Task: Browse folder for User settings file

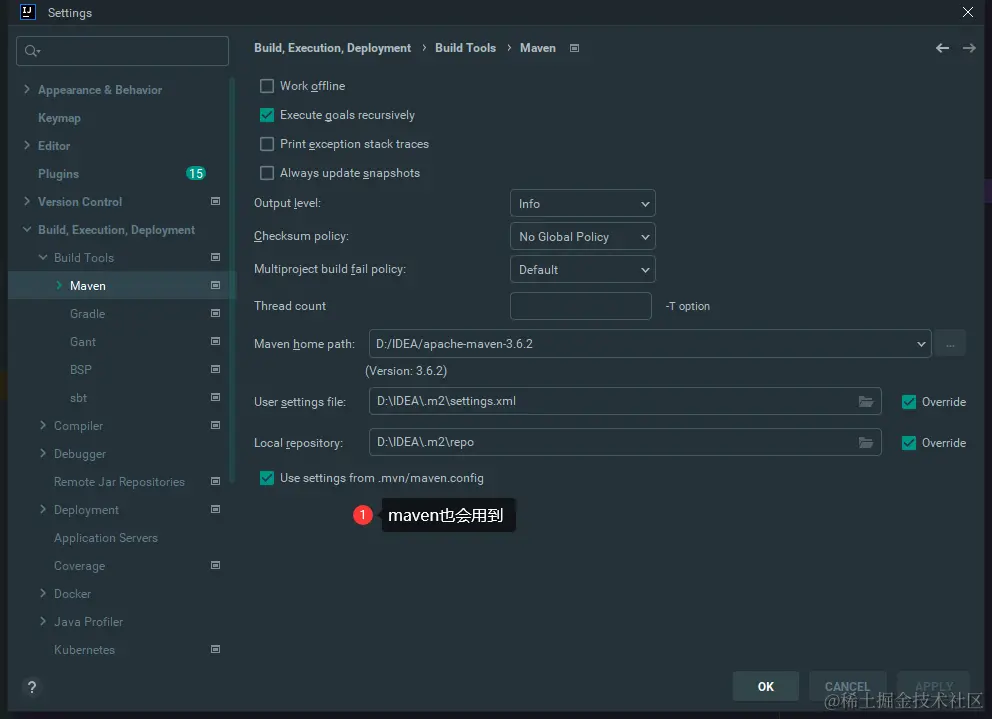Action: pos(865,401)
